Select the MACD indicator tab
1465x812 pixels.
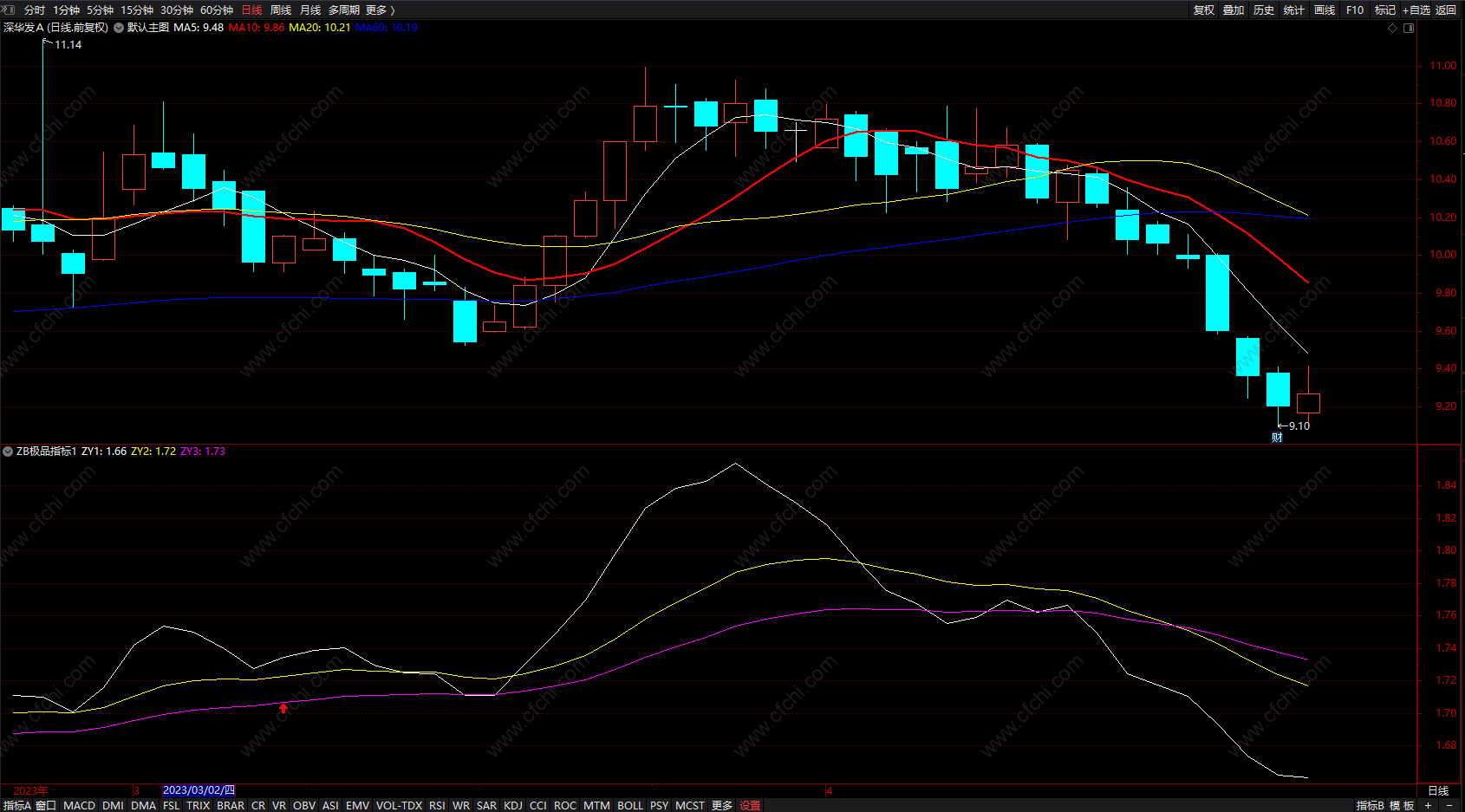pyautogui.click(x=79, y=805)
